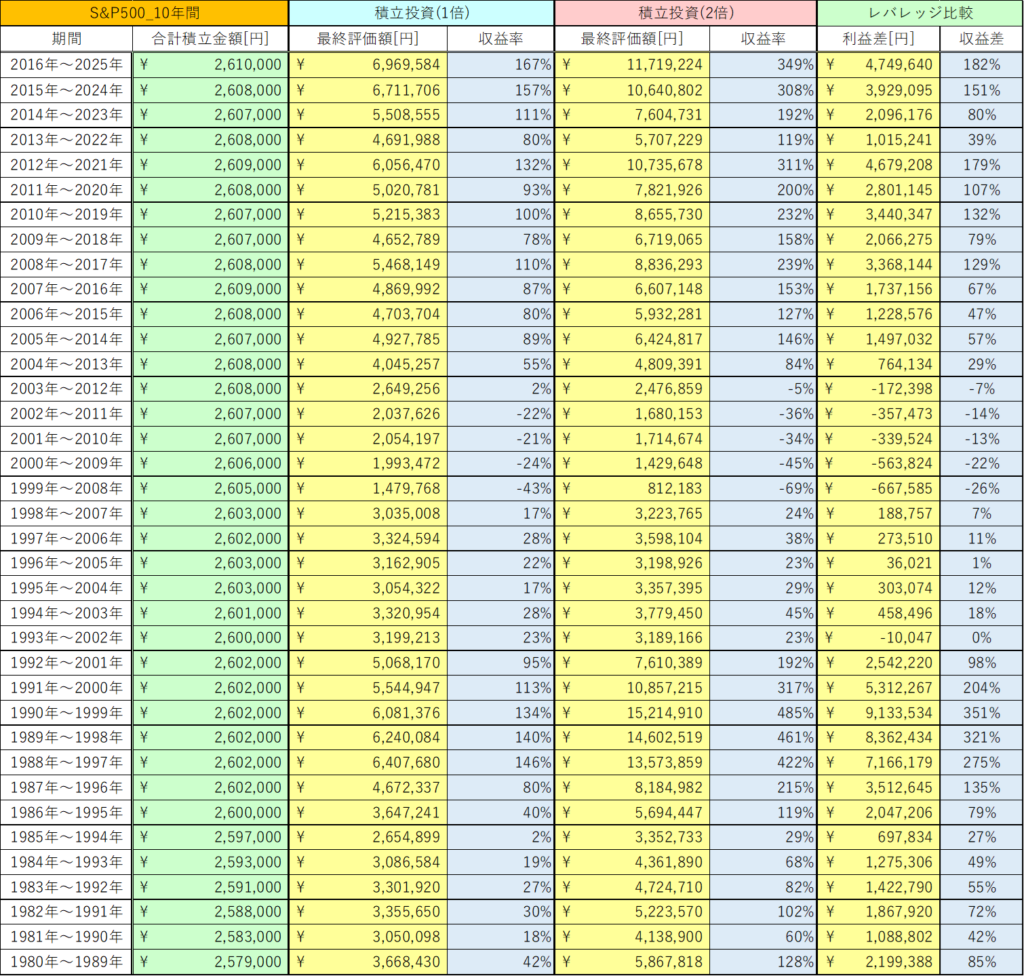
Task: Click the 1990年～1999年 period cell
Action: pyautogui.click(x=66, y=713)
